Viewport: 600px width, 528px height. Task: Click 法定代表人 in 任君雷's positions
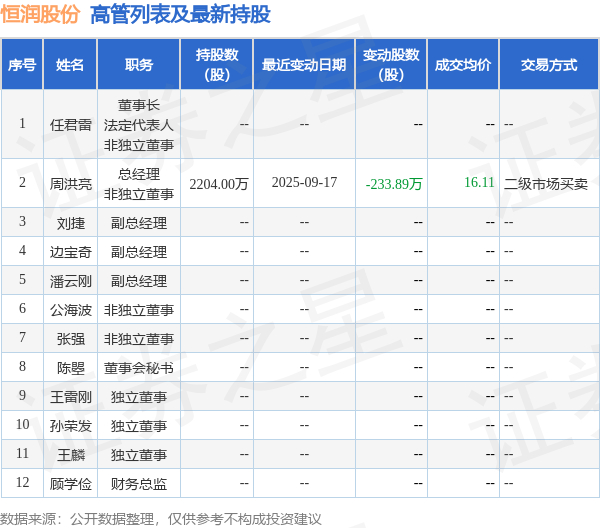tap(139, 125)
